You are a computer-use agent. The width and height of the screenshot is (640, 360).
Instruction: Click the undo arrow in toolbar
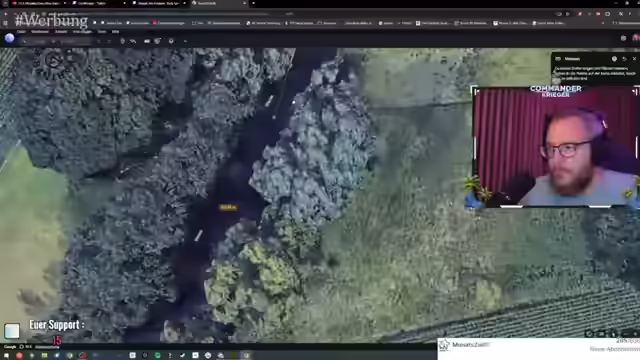[x=98, y=41]
